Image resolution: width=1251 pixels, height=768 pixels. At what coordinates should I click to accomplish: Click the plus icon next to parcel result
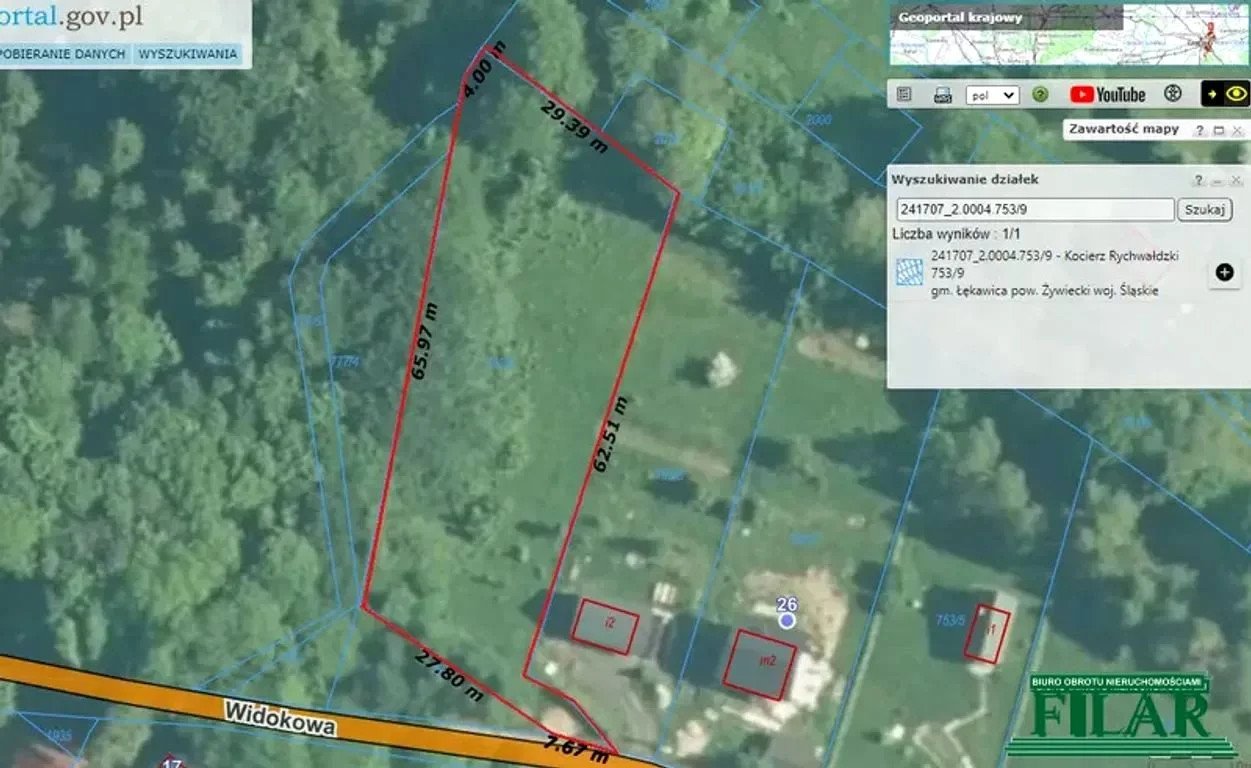1224,273
